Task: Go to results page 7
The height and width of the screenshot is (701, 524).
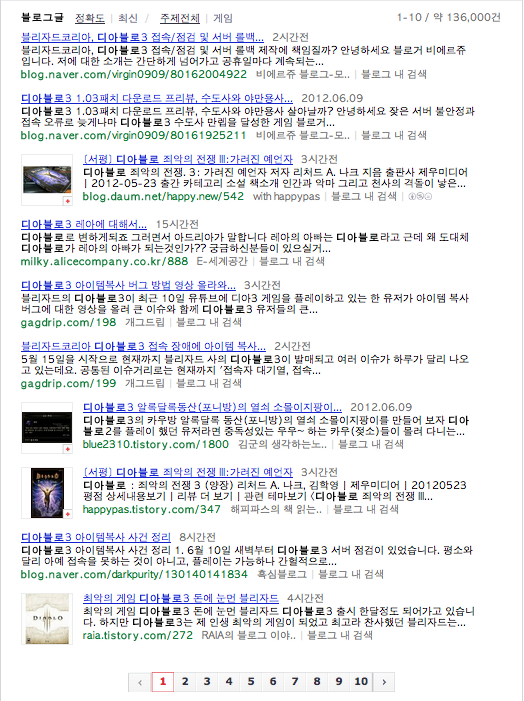Action: click(295, 682)
